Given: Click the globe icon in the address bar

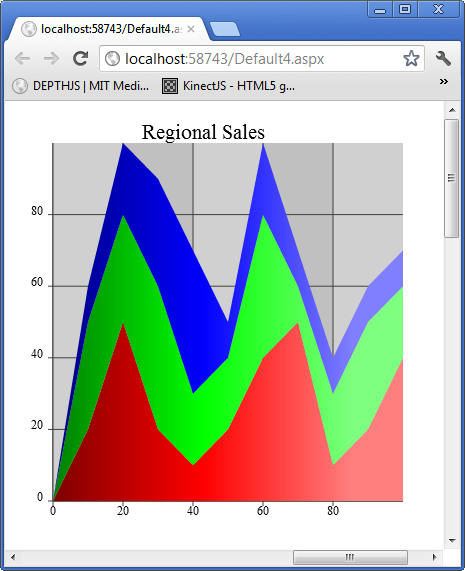Looking at the screenshot, I should point(113,59).
